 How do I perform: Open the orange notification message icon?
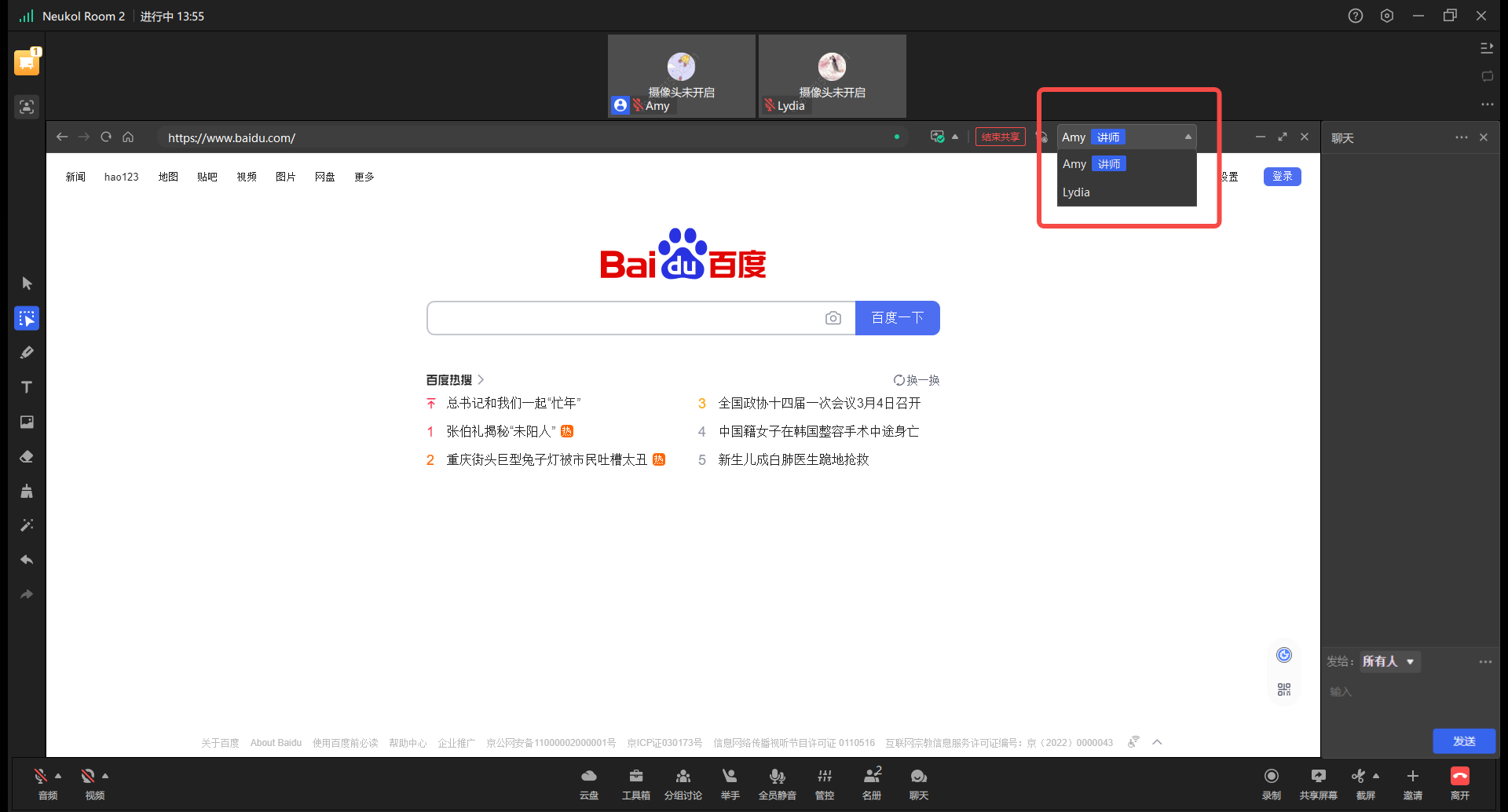pyautogui.click(x=27, y=63)
